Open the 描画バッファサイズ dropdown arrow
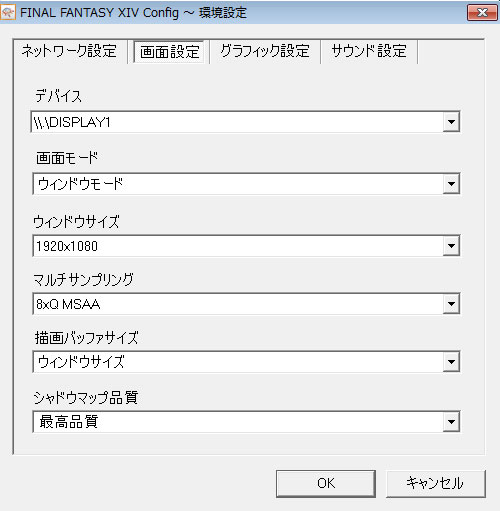500x511 pixels. pos(451,362)
